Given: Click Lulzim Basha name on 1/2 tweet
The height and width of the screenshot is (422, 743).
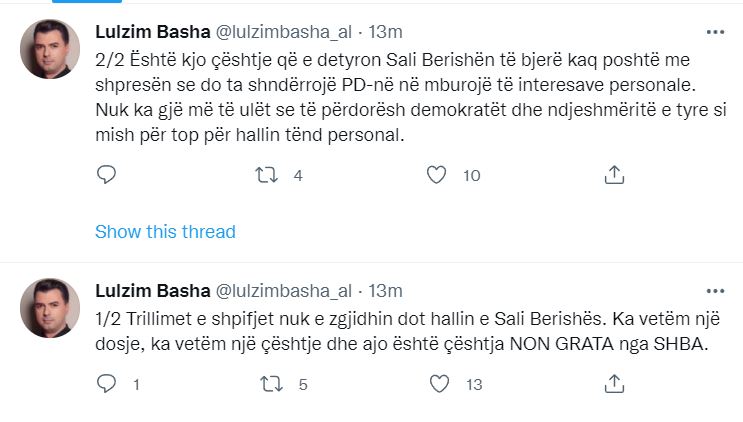Looking at the screenshot, I should point(152,291).
